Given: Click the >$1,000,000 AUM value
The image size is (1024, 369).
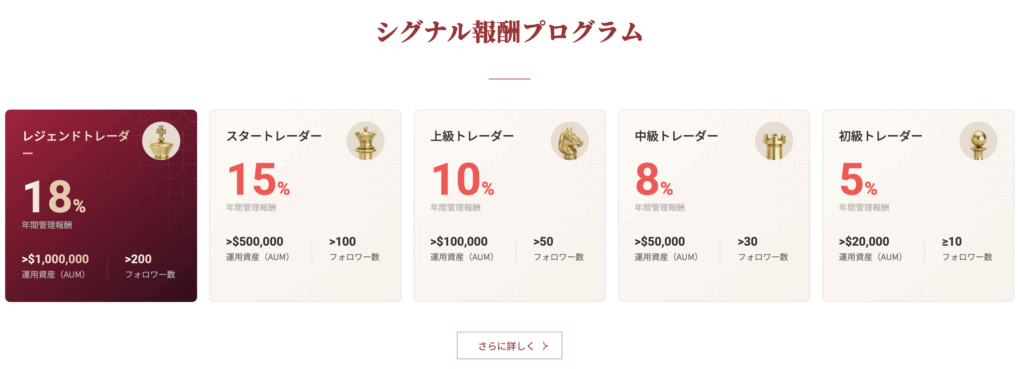Looking at the screenshot, I should (55, 259).
